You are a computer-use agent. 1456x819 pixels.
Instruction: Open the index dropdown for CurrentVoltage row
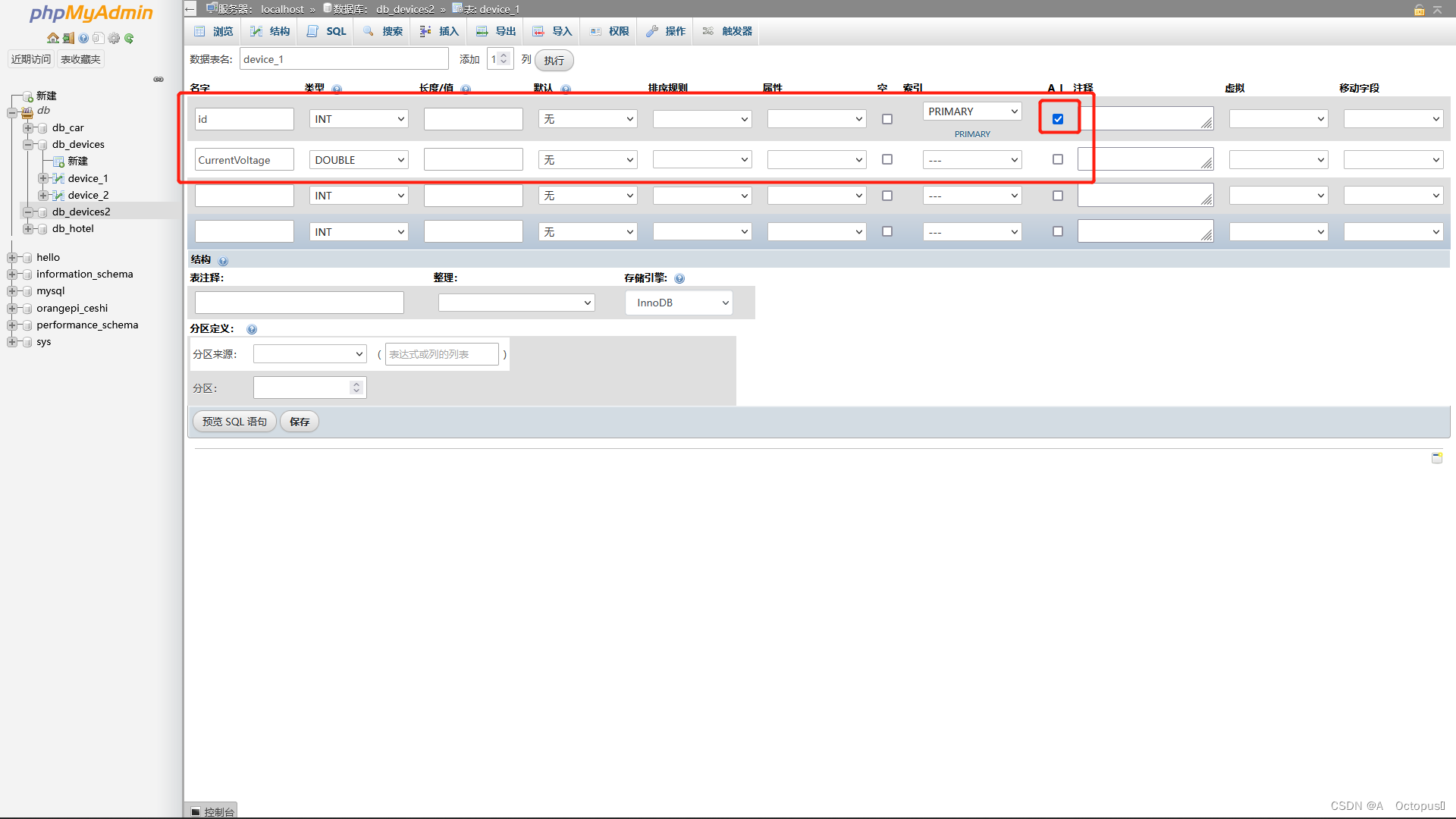tap(972, 160)
